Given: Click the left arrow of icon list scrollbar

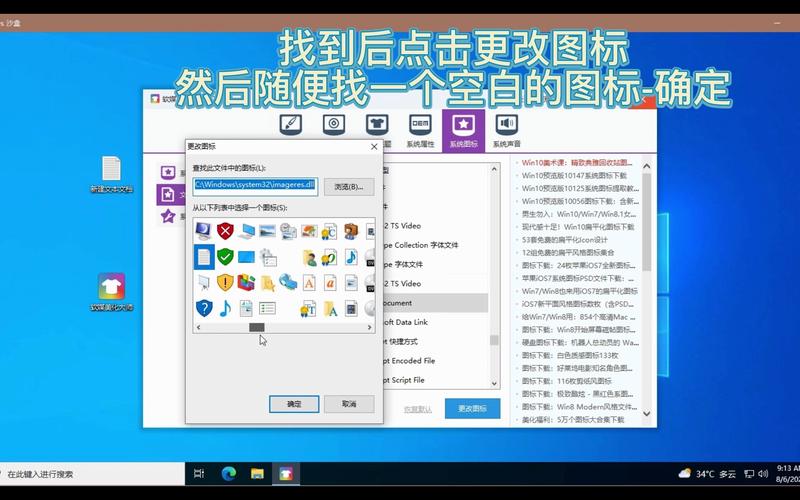Looking at the screenshot, I should 198,328.
